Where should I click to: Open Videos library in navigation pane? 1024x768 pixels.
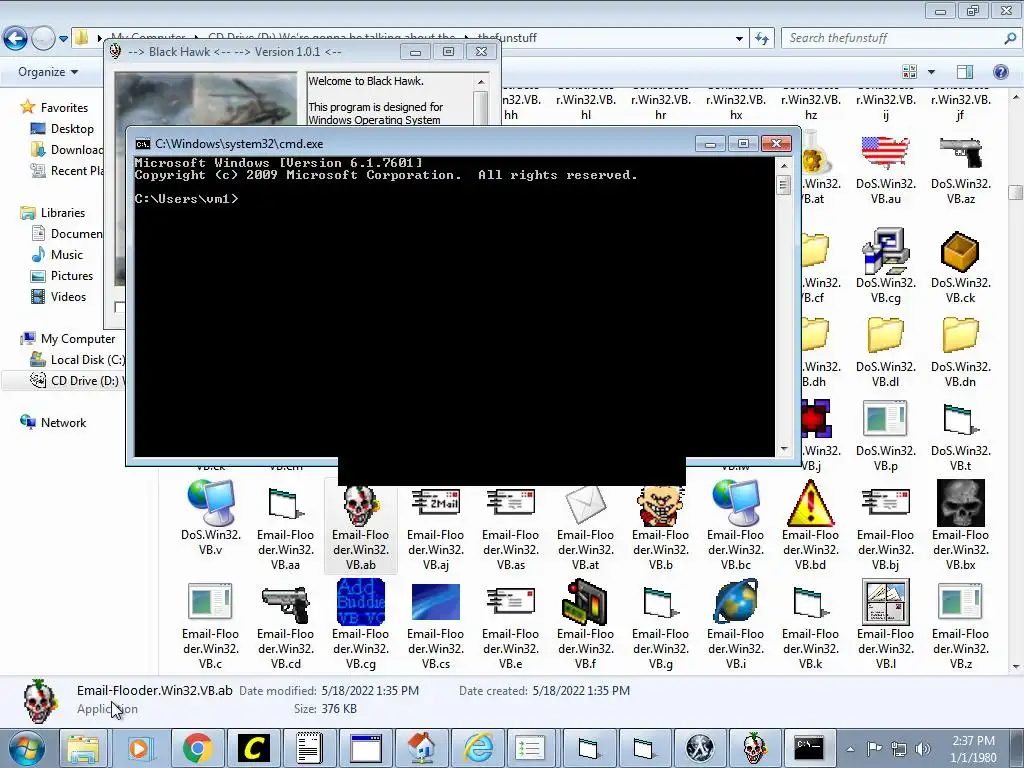pyautogui.click(x=69, y=296)
